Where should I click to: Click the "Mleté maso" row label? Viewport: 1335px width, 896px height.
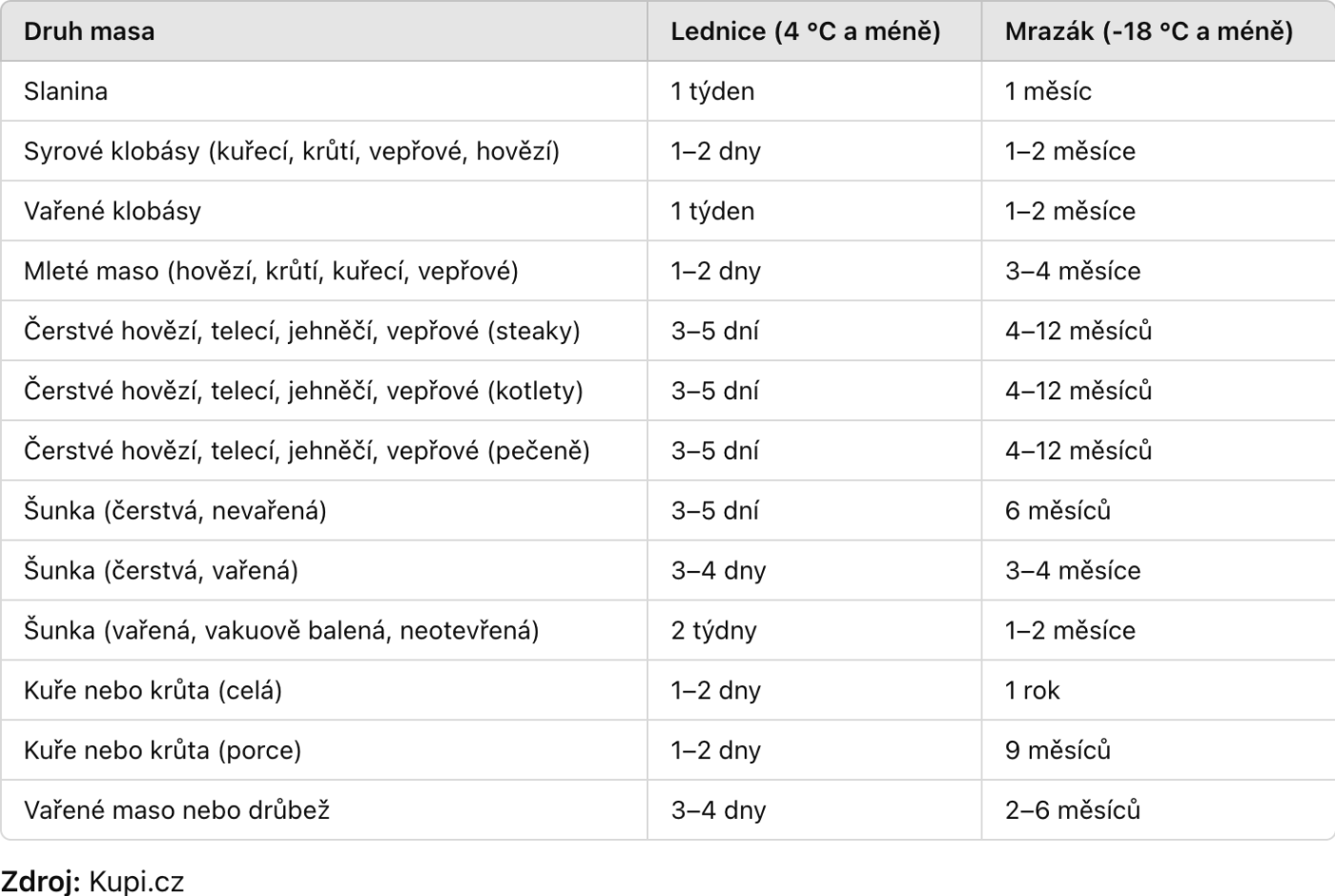(271, 271)
